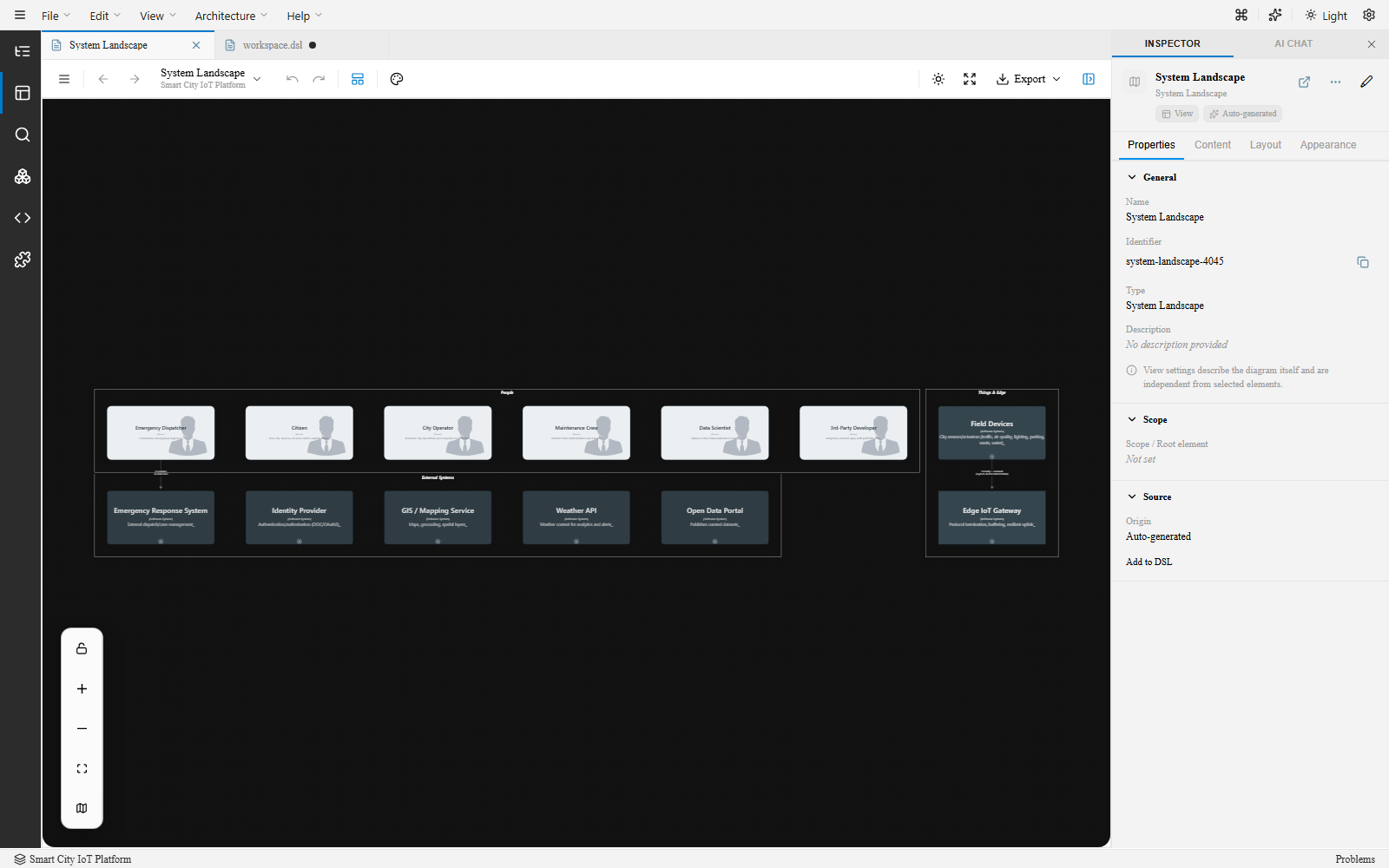Open the Architecture menu
Image resolution: width=1389 pixels, height=868 pixels.
231,16
